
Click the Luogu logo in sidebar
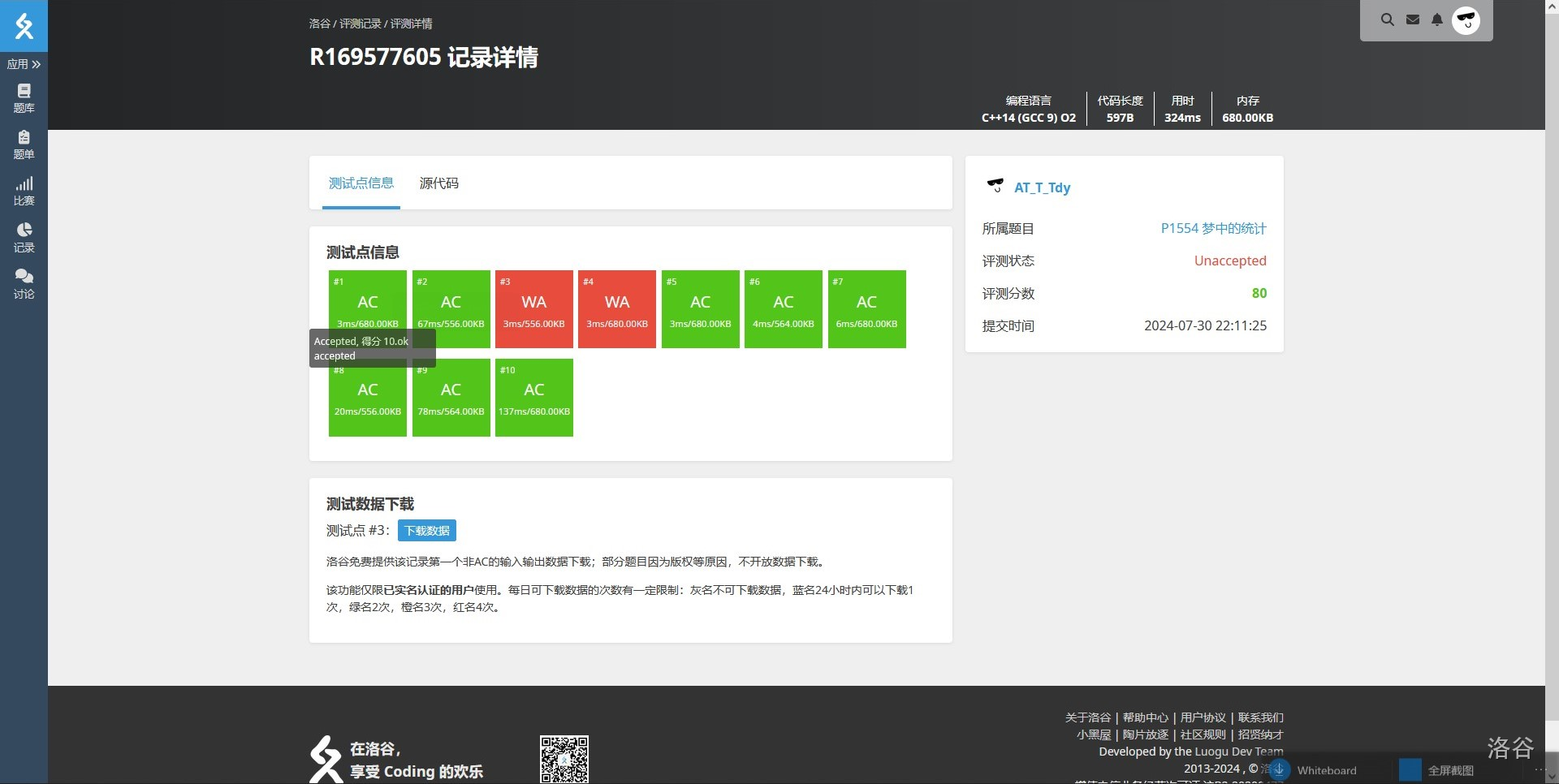tap(24, 26)
